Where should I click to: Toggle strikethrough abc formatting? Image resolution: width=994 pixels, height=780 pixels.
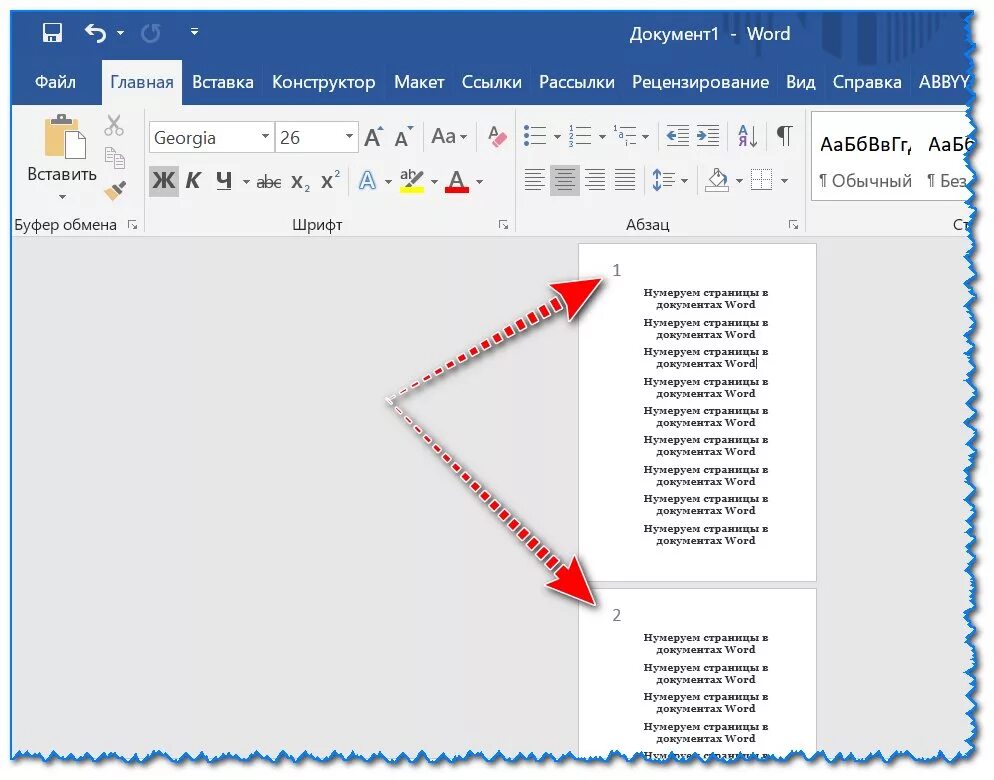[x=269, y=182]
